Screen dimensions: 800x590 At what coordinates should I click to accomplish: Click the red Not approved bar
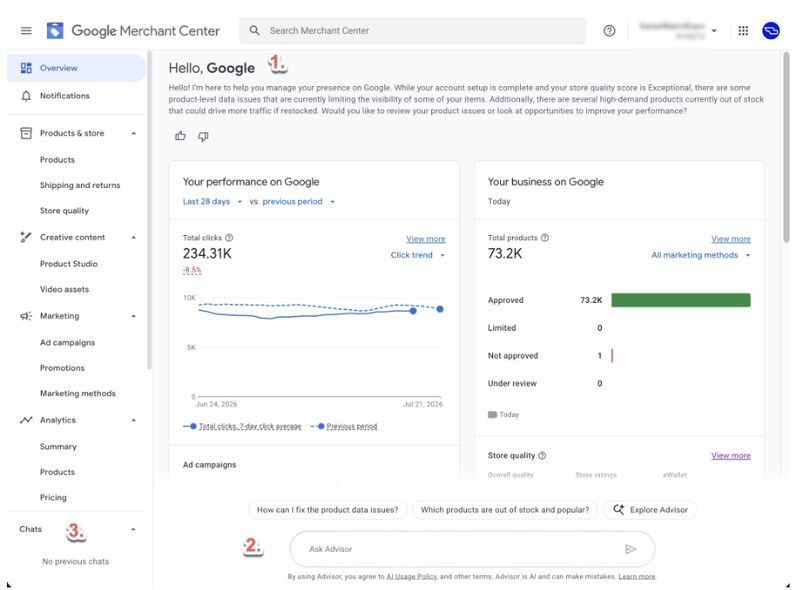pyautogui.click(x=612, y=356)
